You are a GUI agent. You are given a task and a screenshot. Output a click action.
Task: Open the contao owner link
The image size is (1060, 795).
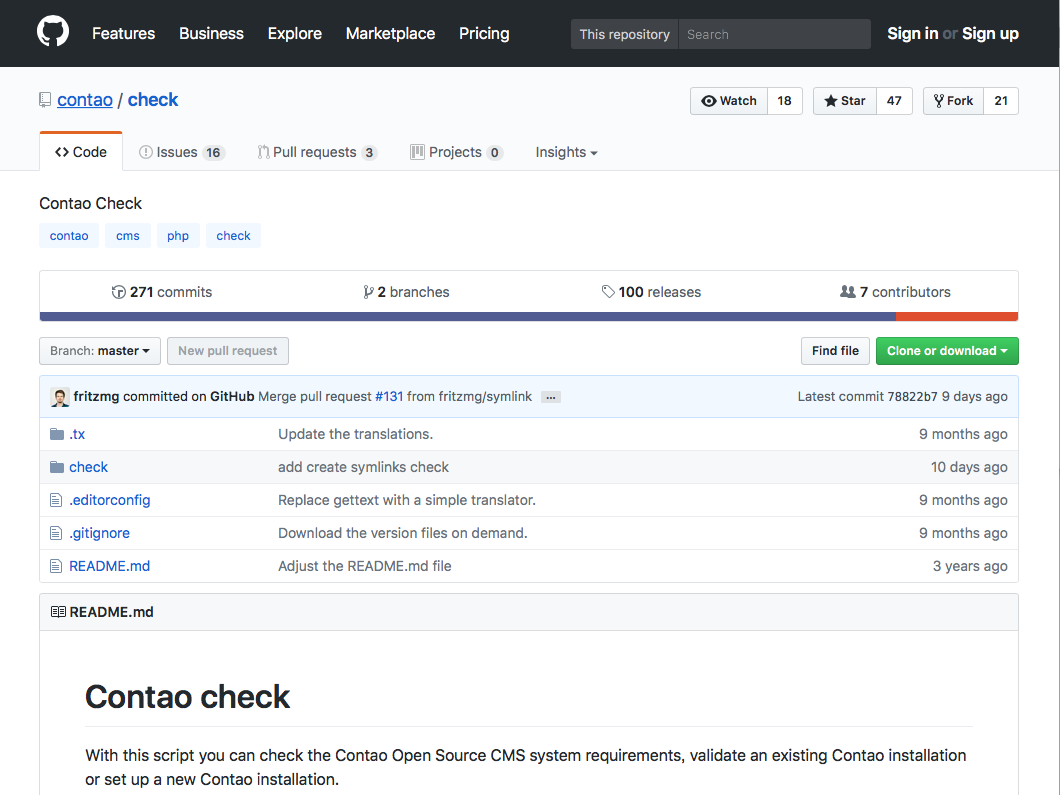point(85,100)
